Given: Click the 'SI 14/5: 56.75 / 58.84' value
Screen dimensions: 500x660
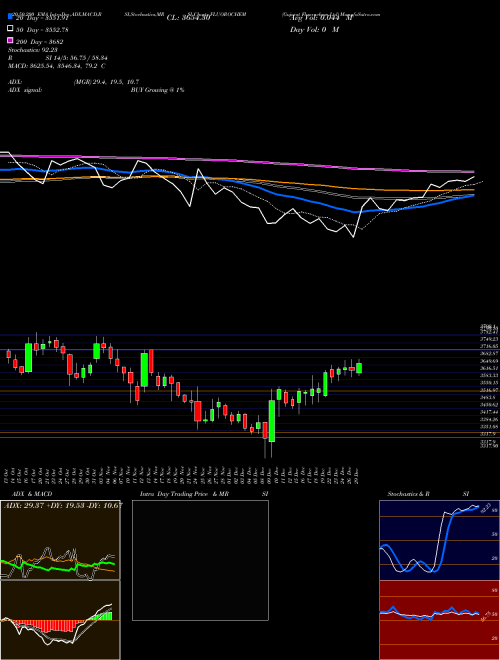Looking at the screenshot, I should click(77, 59).
